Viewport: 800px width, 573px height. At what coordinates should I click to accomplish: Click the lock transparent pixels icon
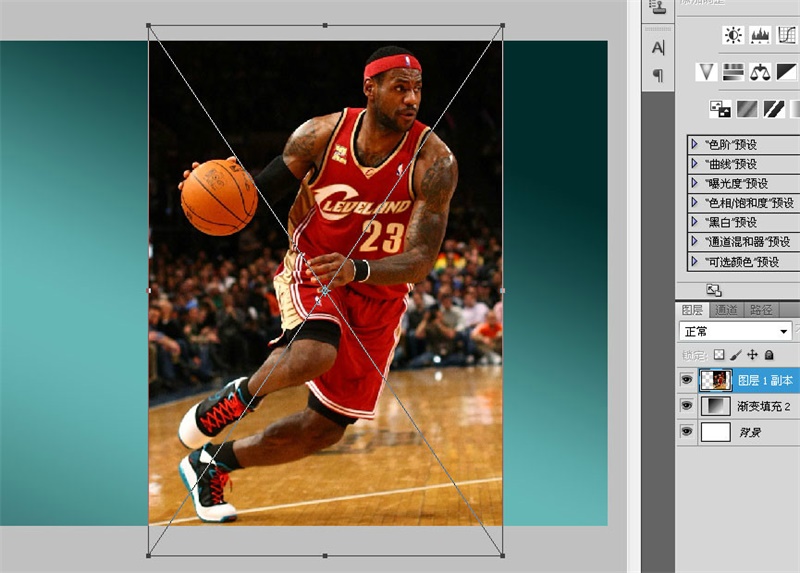click(718, 355)
